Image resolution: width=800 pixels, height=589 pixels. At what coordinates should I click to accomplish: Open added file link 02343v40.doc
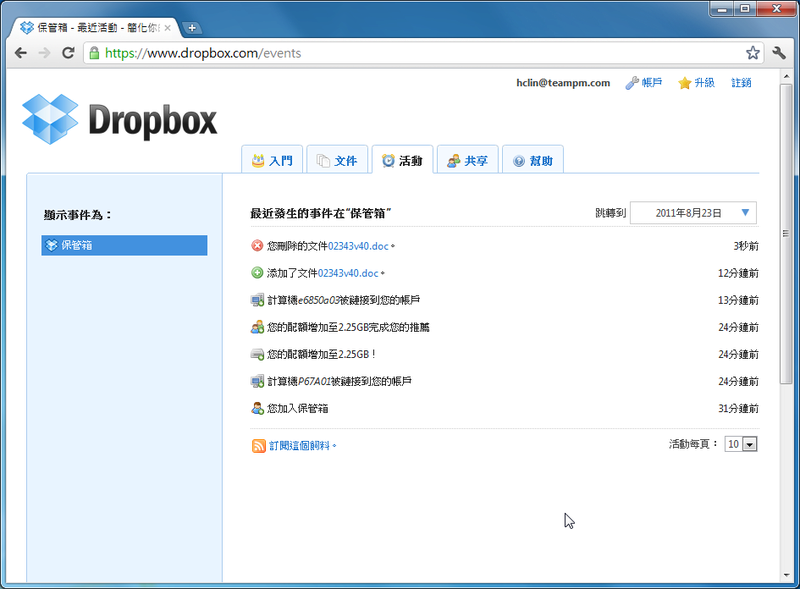coord(348,273)
